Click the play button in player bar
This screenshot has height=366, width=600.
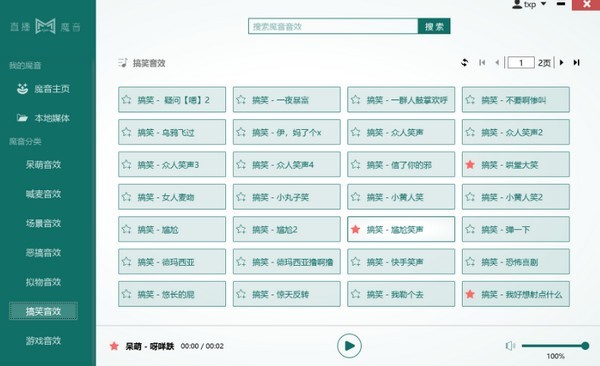[x=349, y=346]
